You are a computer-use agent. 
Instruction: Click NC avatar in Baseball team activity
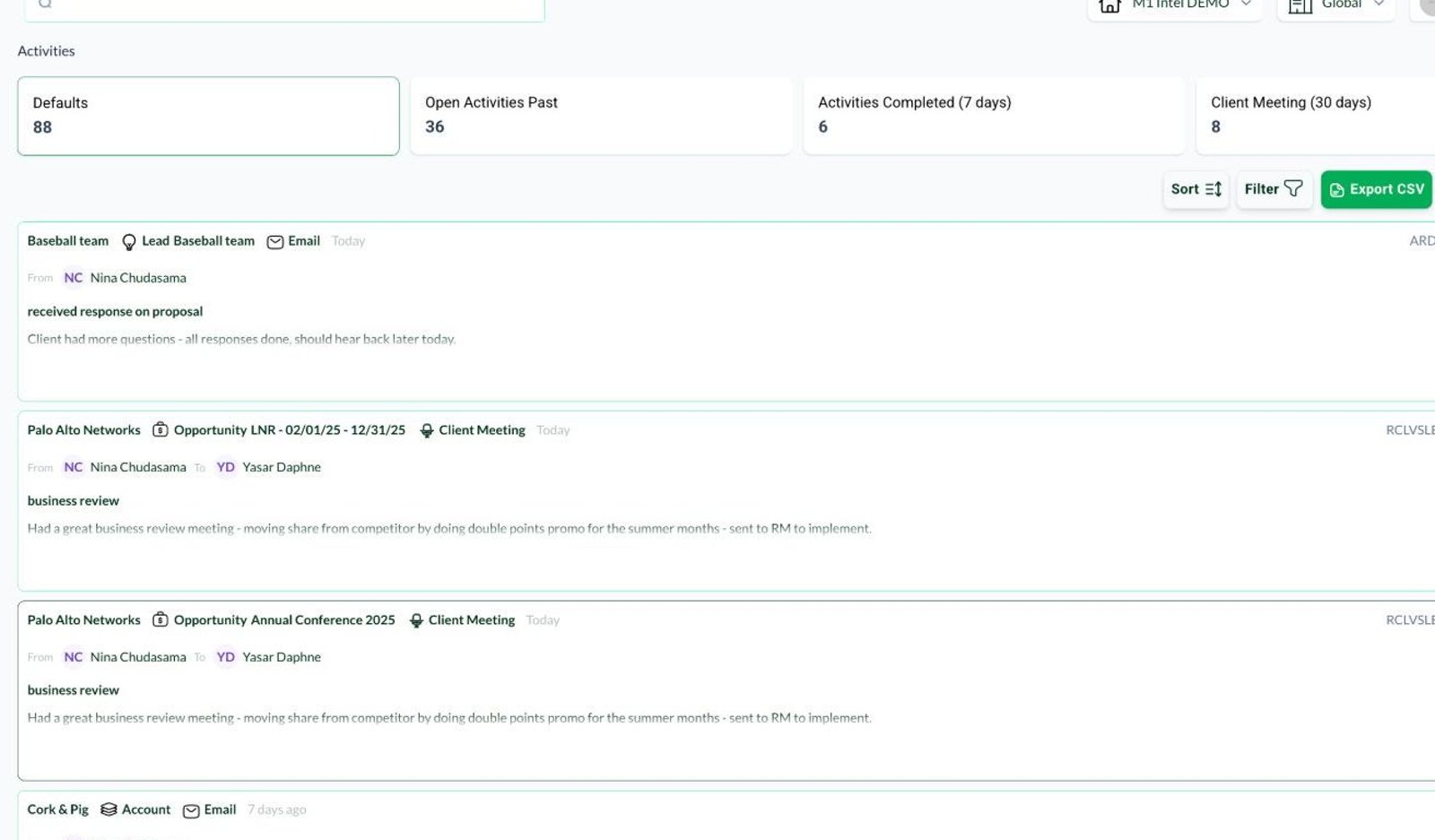(74, 278)
